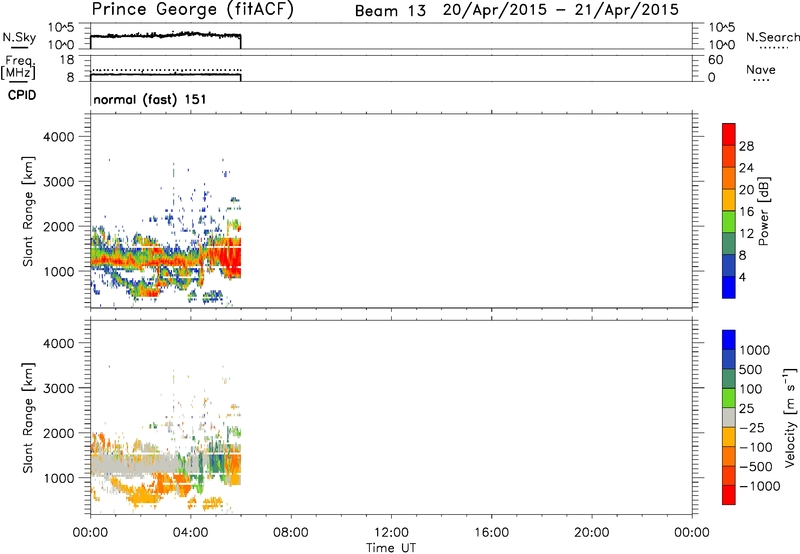Click the date range '20/Apr/2015 - 21/Apr/2015'
This screenshot has height=554, width=800.
561,10
